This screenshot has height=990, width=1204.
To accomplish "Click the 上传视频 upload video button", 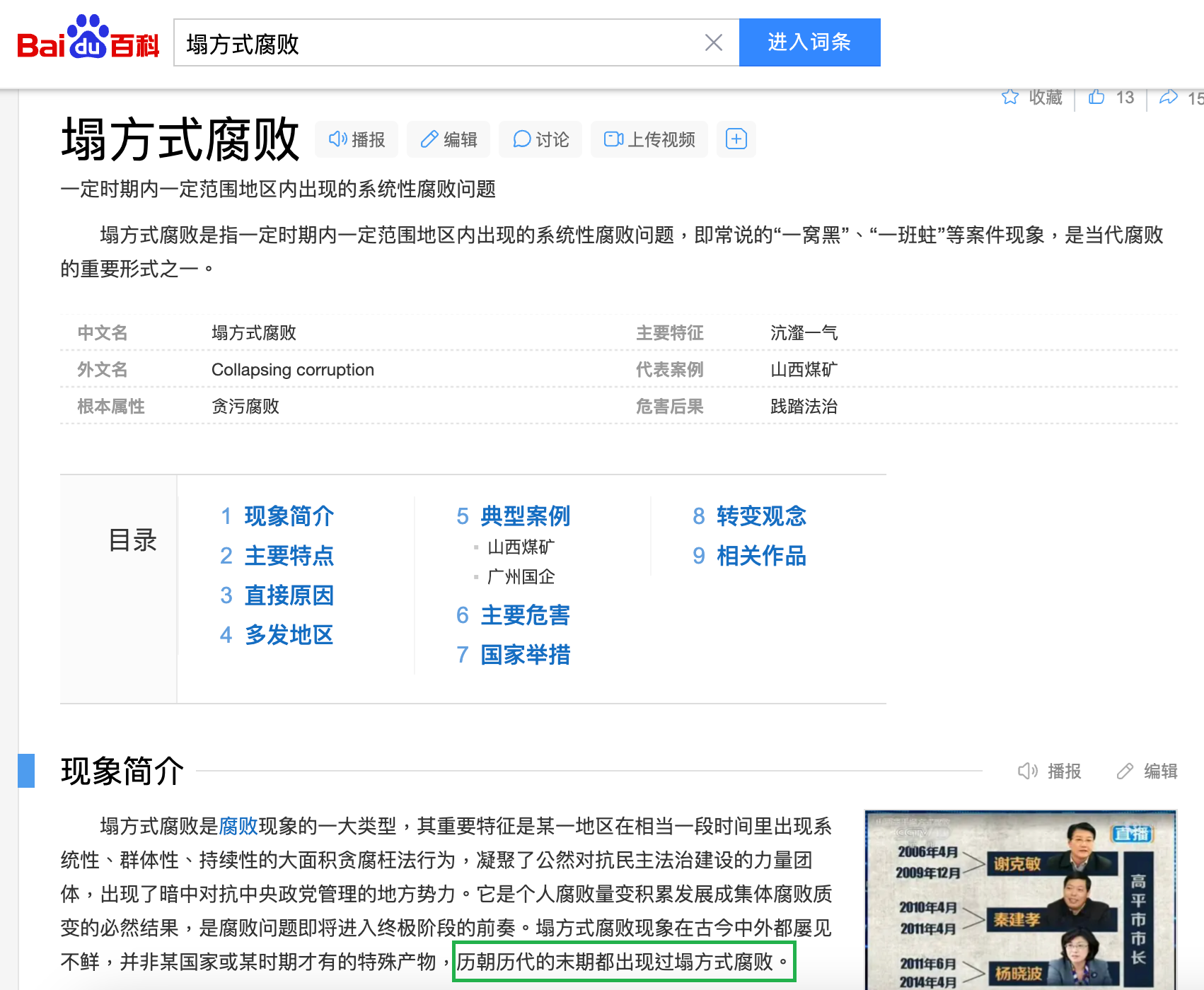I will (x=649, y=139).
